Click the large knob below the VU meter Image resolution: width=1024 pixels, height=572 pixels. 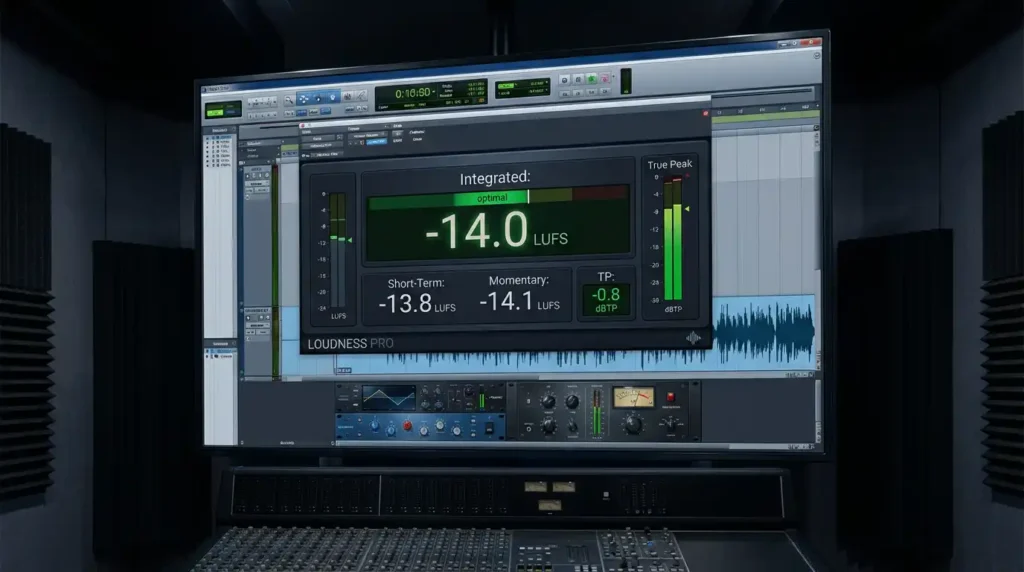point(632,424)
